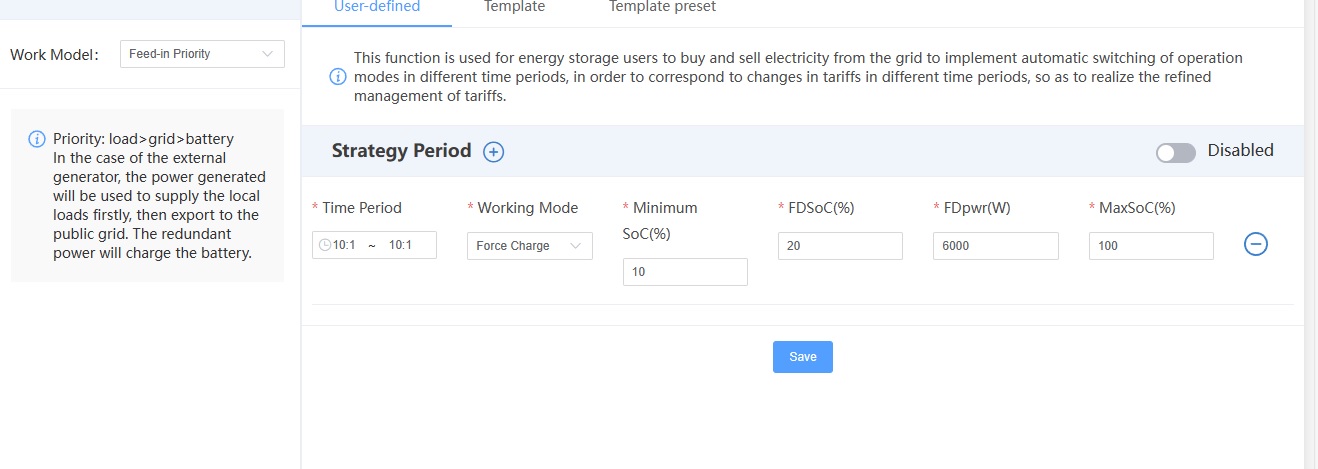Open the Work Model dropdown
The image size is (1318, 469).
tap(201, 54)
